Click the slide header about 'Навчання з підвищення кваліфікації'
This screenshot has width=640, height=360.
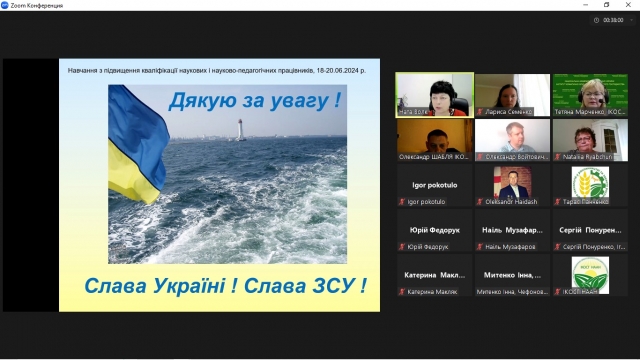click(x=217, y=71)
